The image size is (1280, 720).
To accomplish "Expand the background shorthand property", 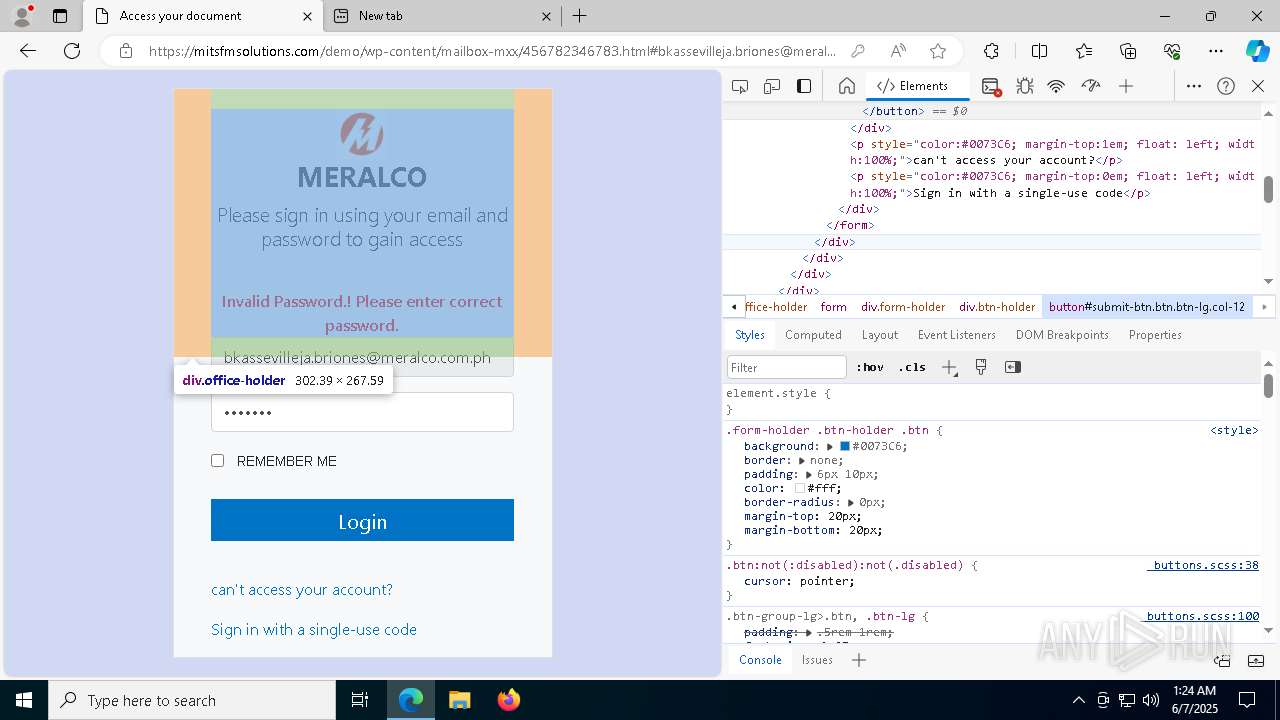I will click(829, 446).
